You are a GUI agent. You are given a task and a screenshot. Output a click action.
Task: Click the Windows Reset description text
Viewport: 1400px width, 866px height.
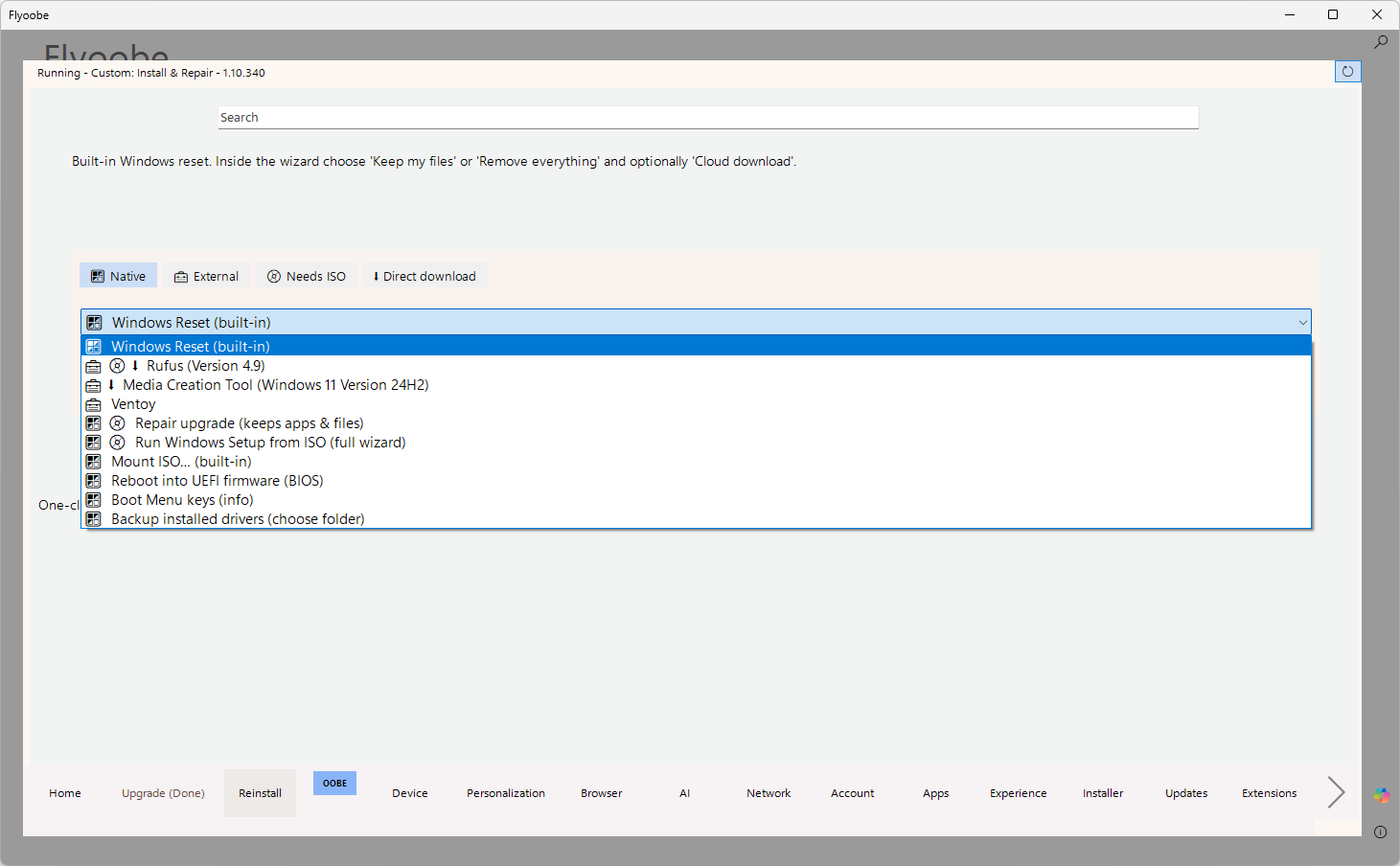434,161
